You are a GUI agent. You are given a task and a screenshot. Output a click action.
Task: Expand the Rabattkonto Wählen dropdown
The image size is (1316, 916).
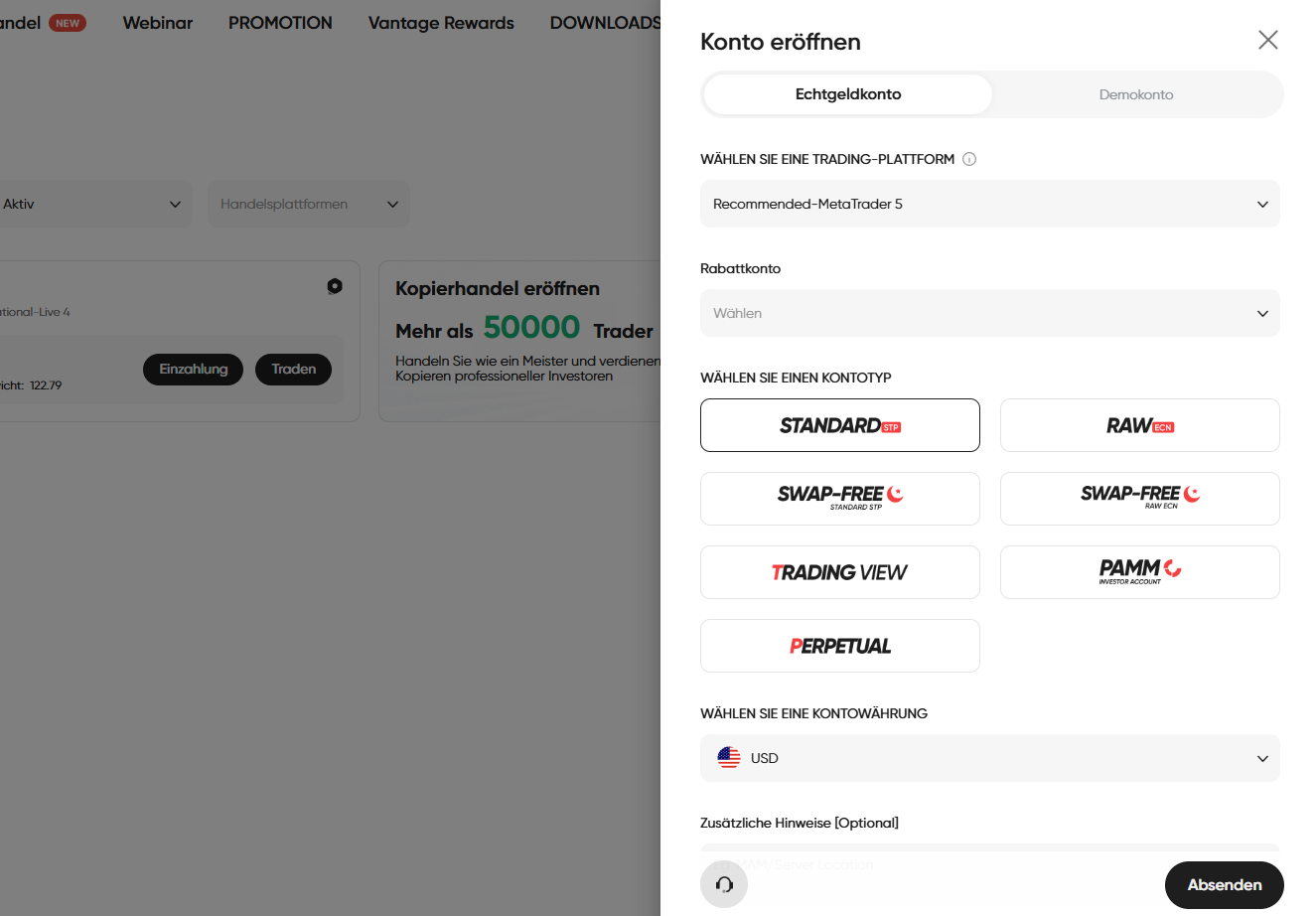point(989,313)
